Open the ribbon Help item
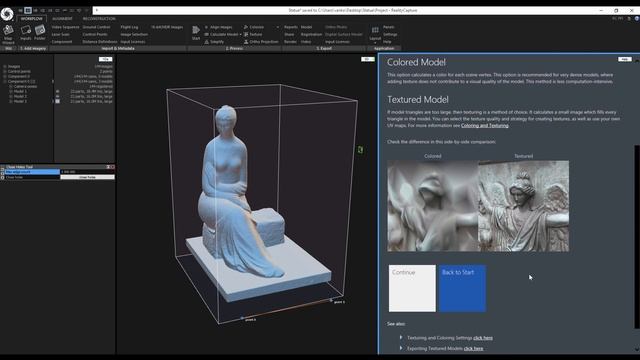640x360 pixels. pos(387,42)
